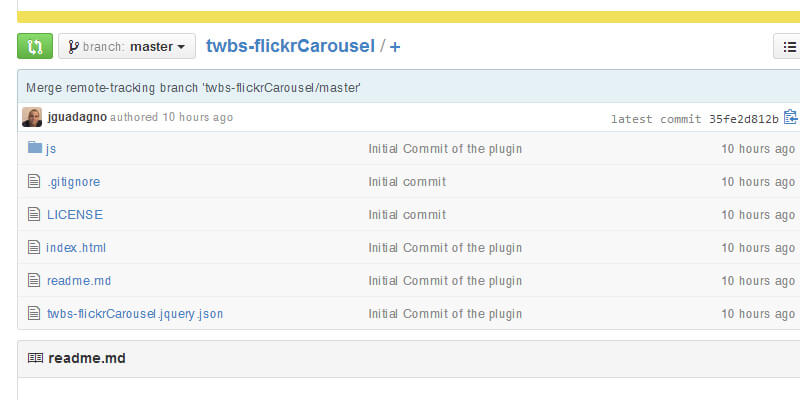The width and height of the screenshot is (800, 400).
Task: Click the plus icon to create new file
Action: coord(395,47)
